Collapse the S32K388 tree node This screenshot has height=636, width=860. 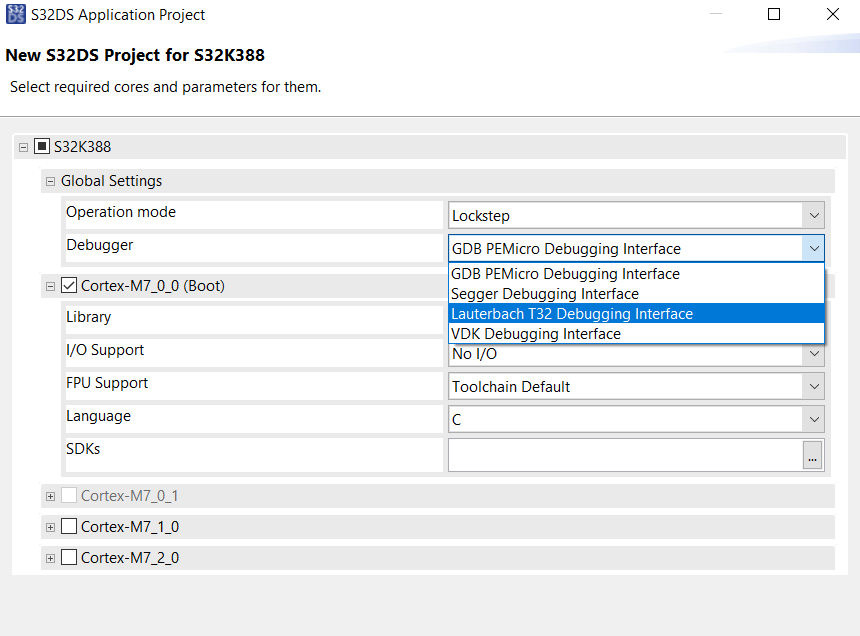(22, 146)
